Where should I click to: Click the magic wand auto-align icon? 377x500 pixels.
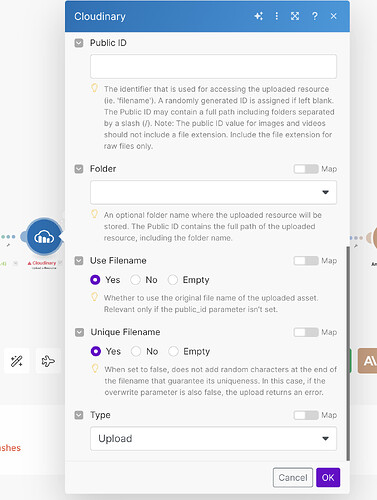[x=17, y=361]
